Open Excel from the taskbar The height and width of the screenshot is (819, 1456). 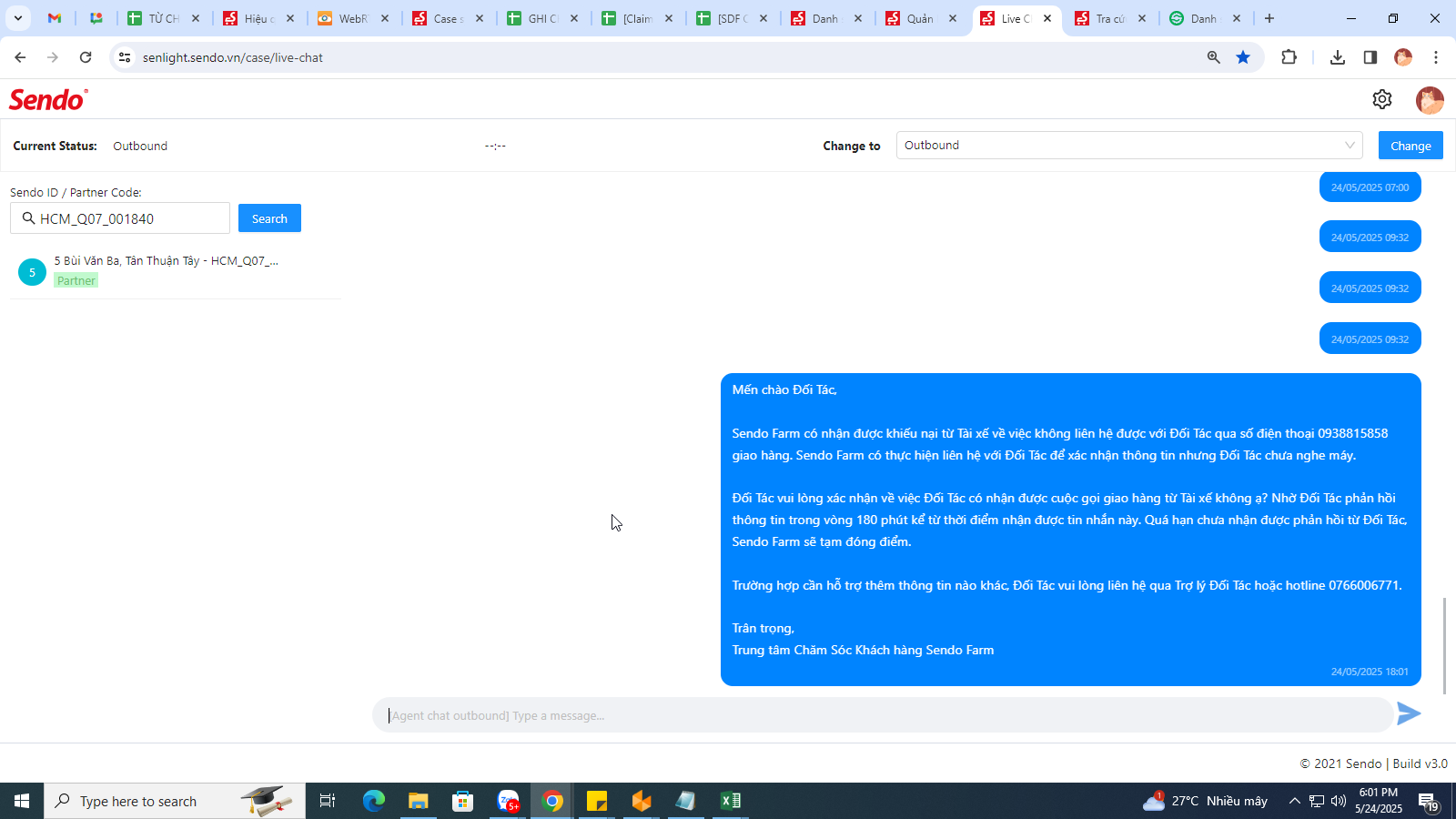coord(731,801)
